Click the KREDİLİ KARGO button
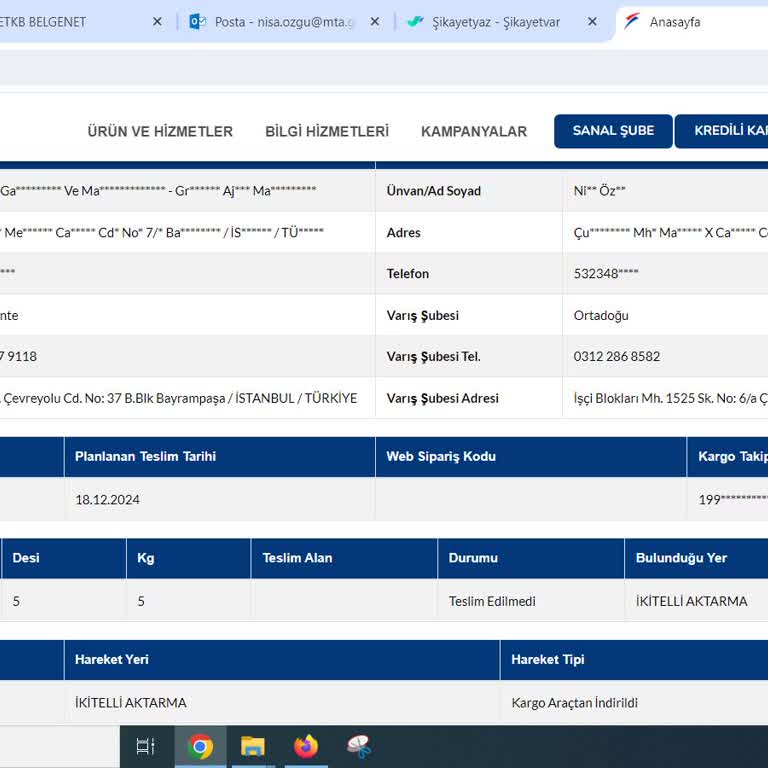The height and width of the screenshot is (768, 768). (x=721, y=131)
